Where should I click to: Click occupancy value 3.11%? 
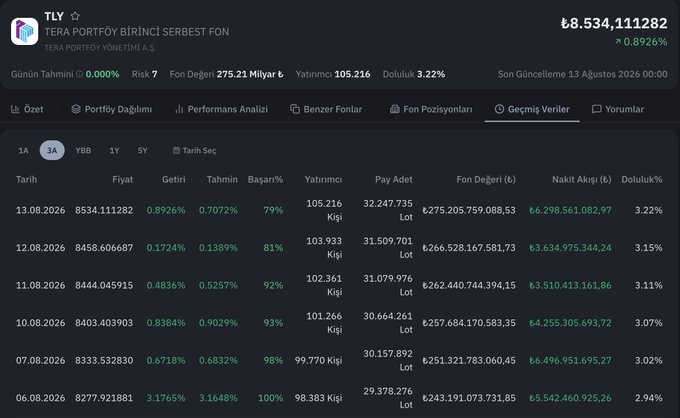point(649,285)
